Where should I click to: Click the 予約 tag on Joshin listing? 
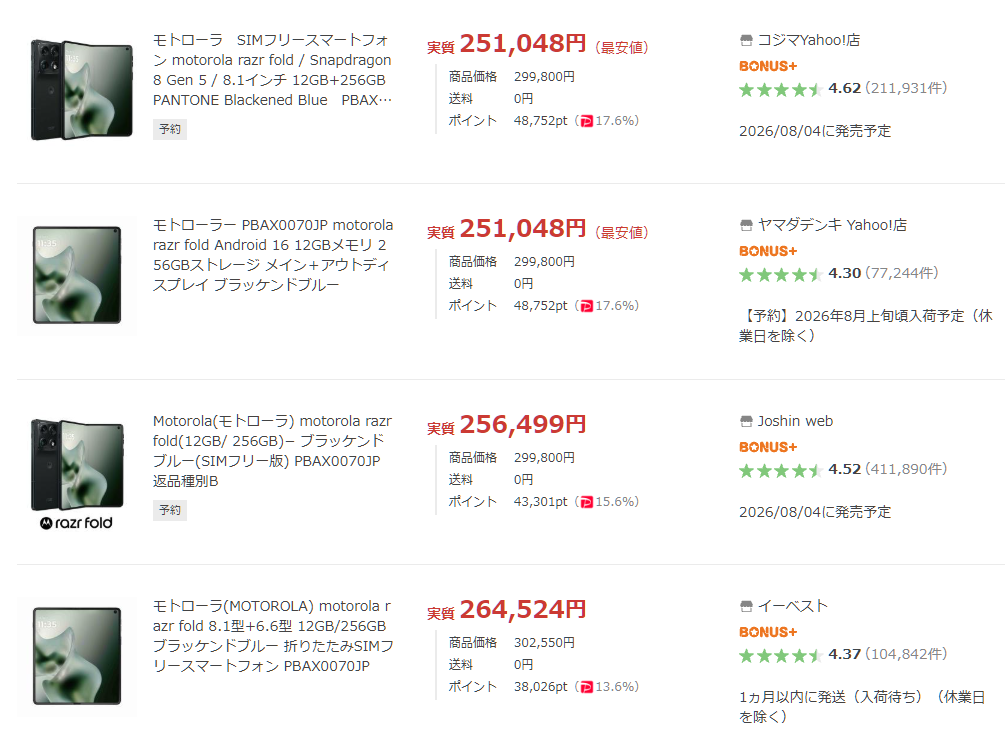tap(170, 511)
